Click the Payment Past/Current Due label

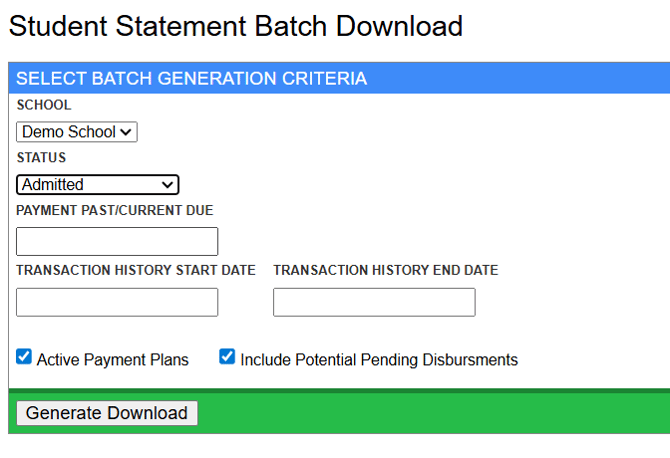tap(115, 211)
